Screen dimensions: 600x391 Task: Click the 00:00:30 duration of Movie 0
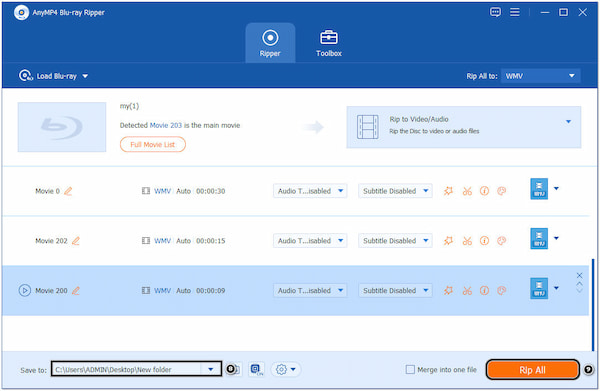pyautogui.click(x=210, y=191)
